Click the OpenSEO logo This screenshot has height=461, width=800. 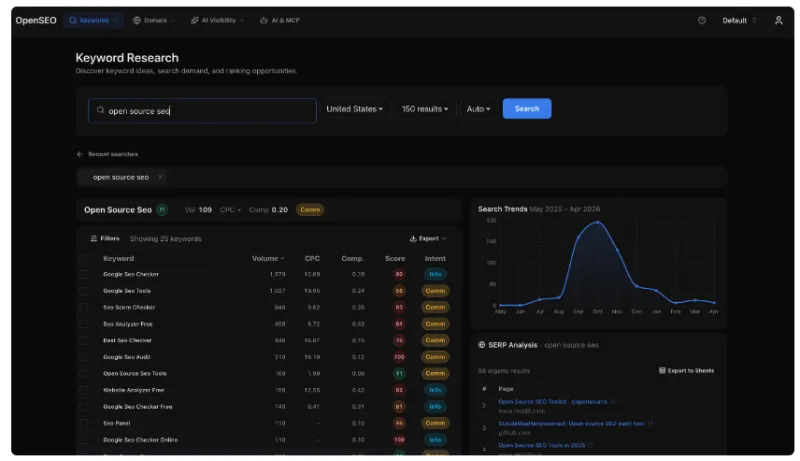click(x=36, y=20)
